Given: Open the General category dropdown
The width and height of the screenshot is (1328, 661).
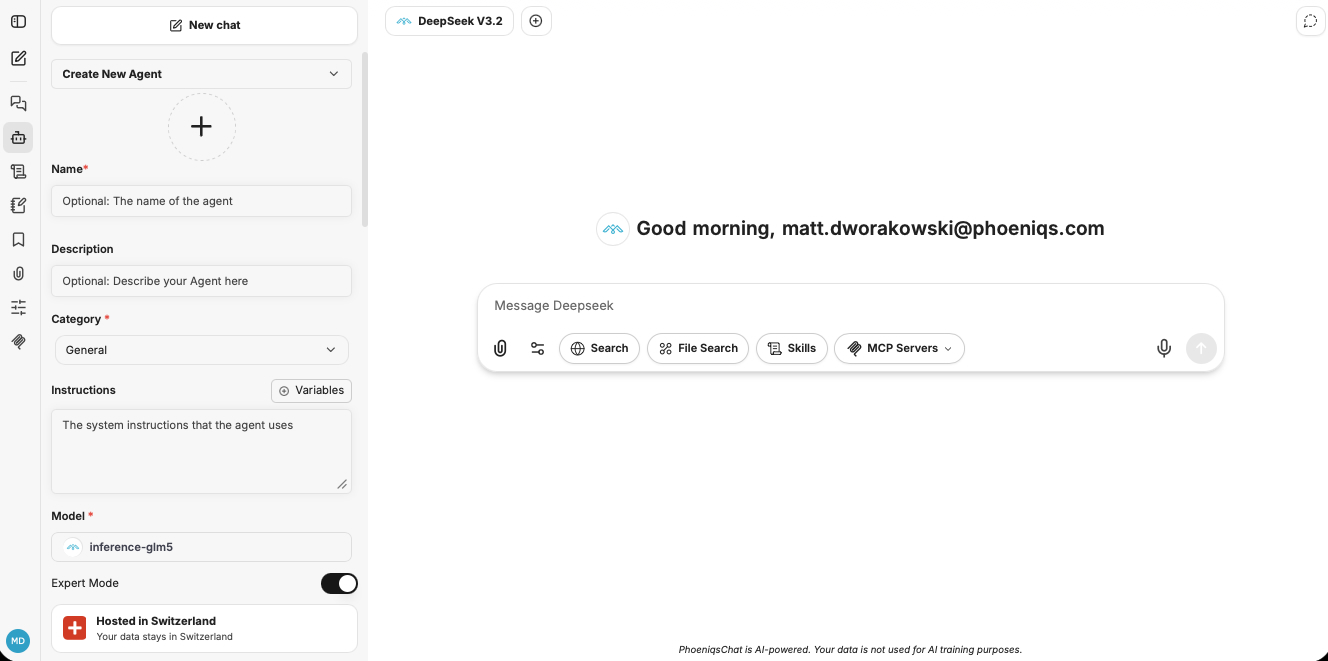Looking at the screenshot, I should 201,350.
